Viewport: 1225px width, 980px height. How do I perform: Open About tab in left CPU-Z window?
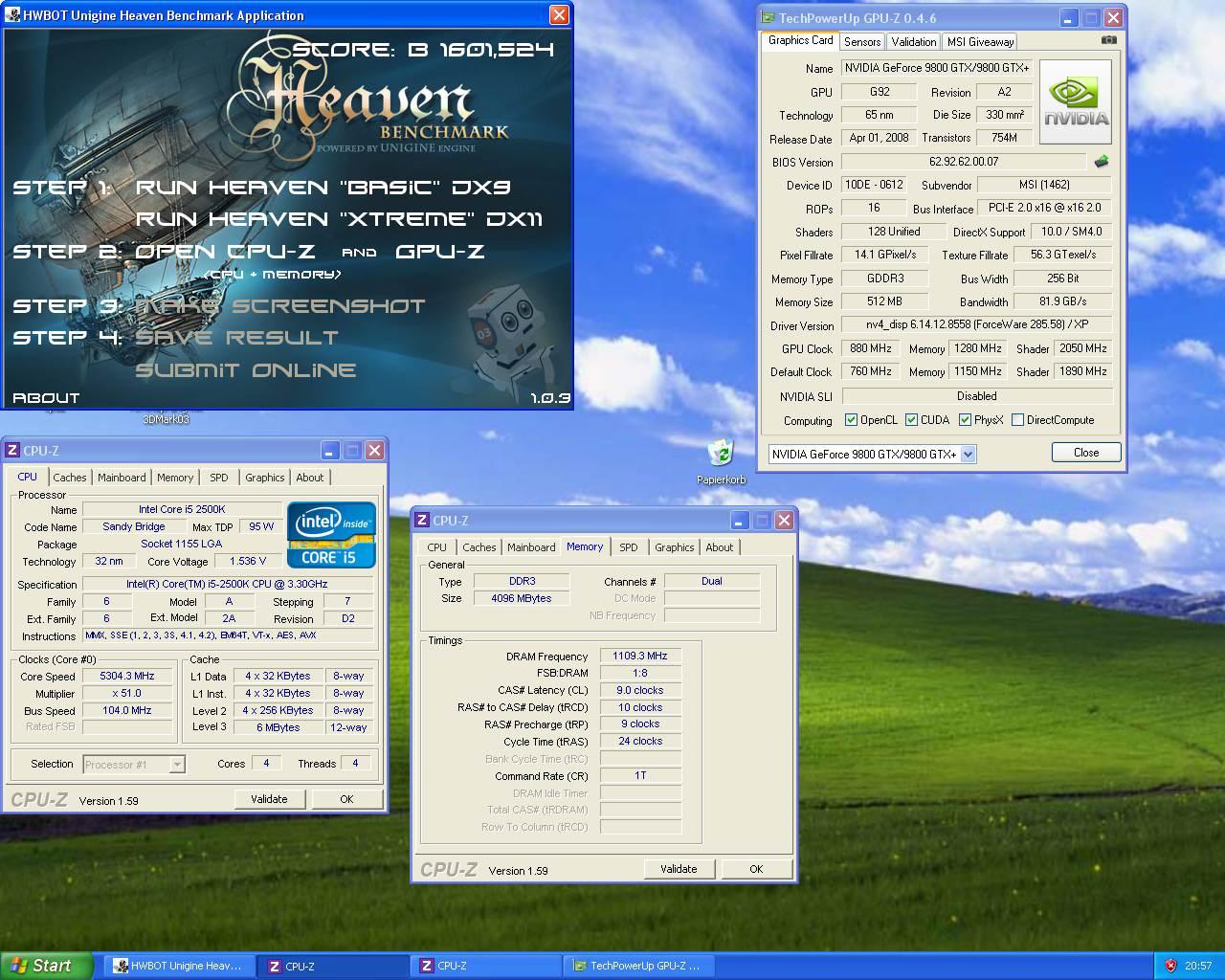pyautogui.click(x=309, y=478)
